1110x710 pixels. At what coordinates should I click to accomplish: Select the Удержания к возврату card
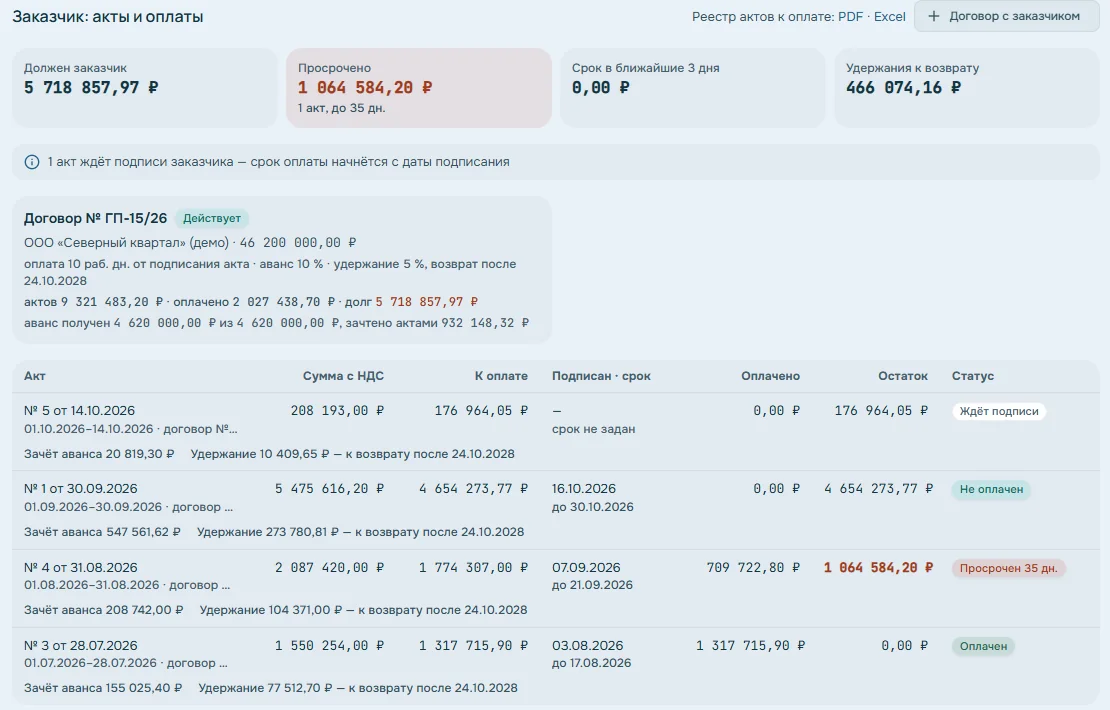966,88
